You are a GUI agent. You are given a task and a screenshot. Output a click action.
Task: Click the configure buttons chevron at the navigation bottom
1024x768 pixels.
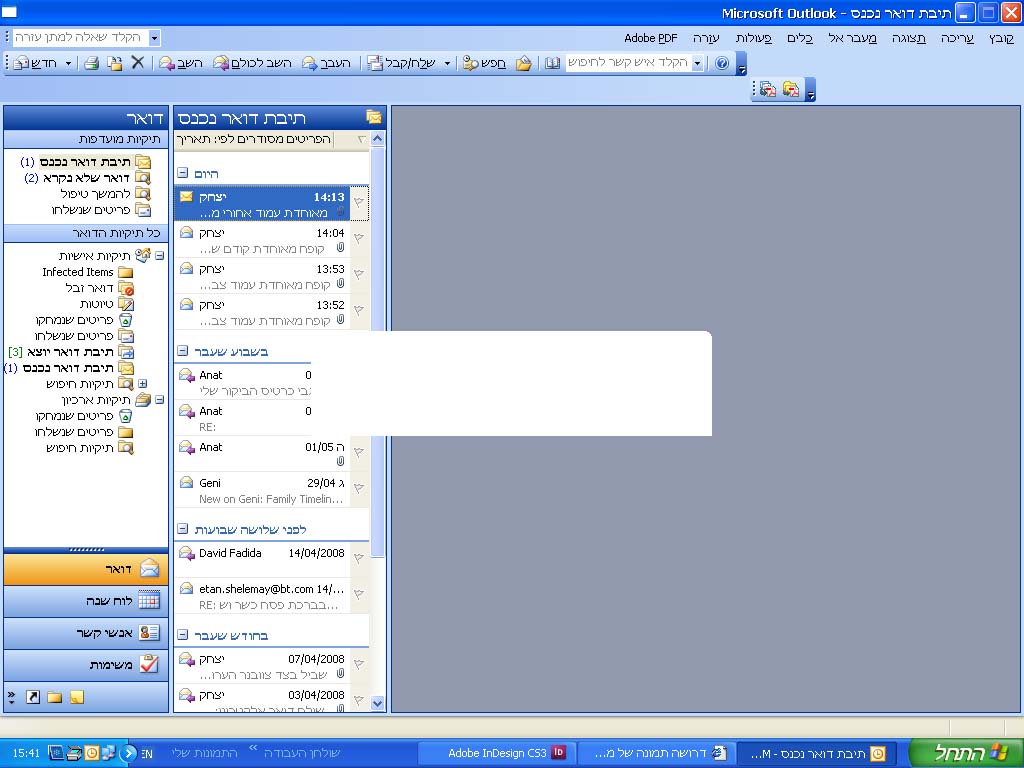[11, 697]
